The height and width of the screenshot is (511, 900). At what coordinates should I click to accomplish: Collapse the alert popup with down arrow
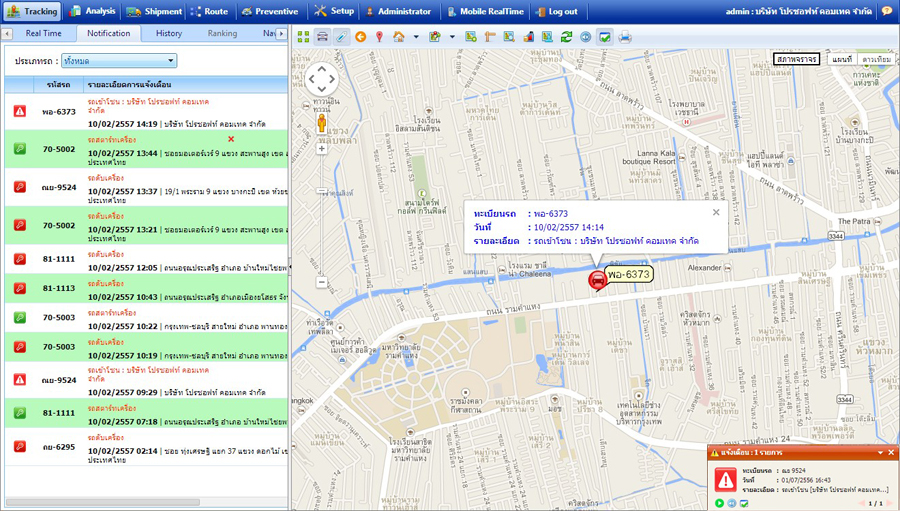pos(880,452)
